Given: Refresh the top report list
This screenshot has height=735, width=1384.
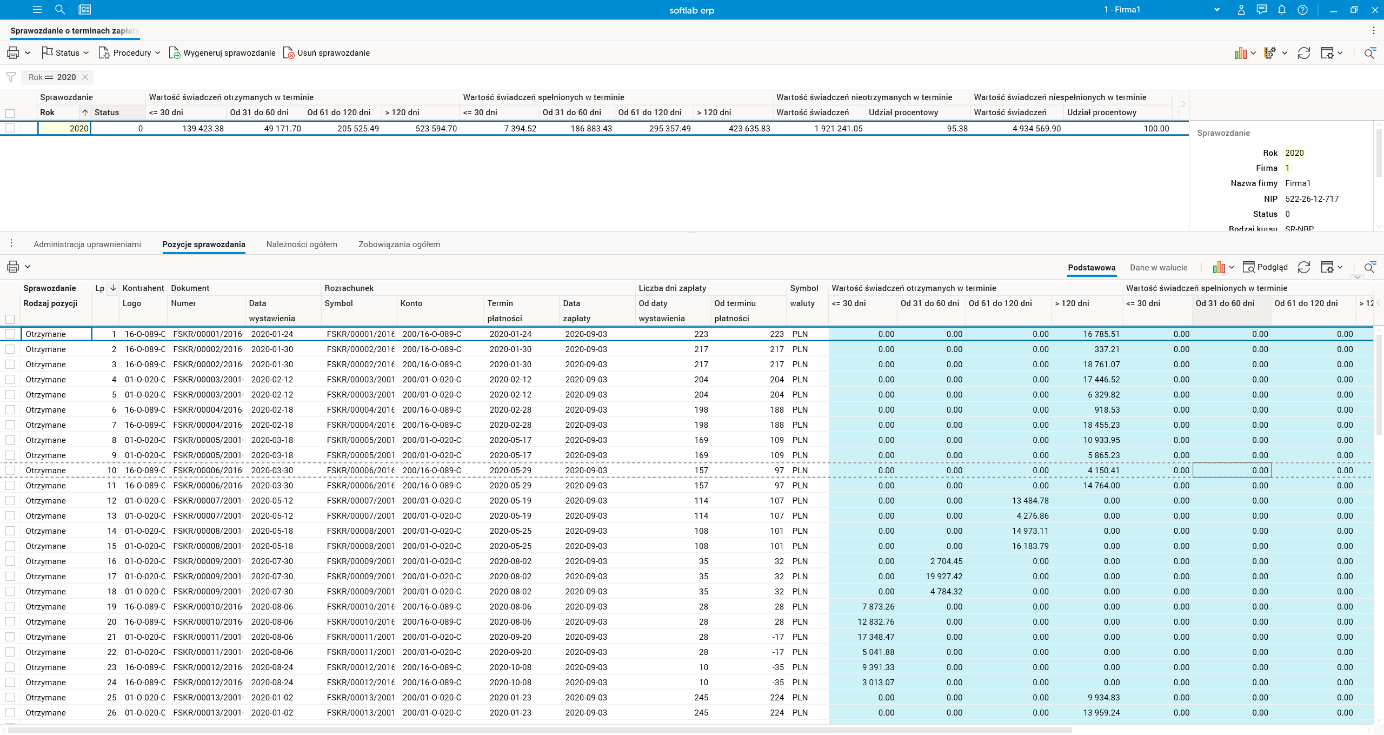Looking at the screenshot, I should (x=1303, y=52).
